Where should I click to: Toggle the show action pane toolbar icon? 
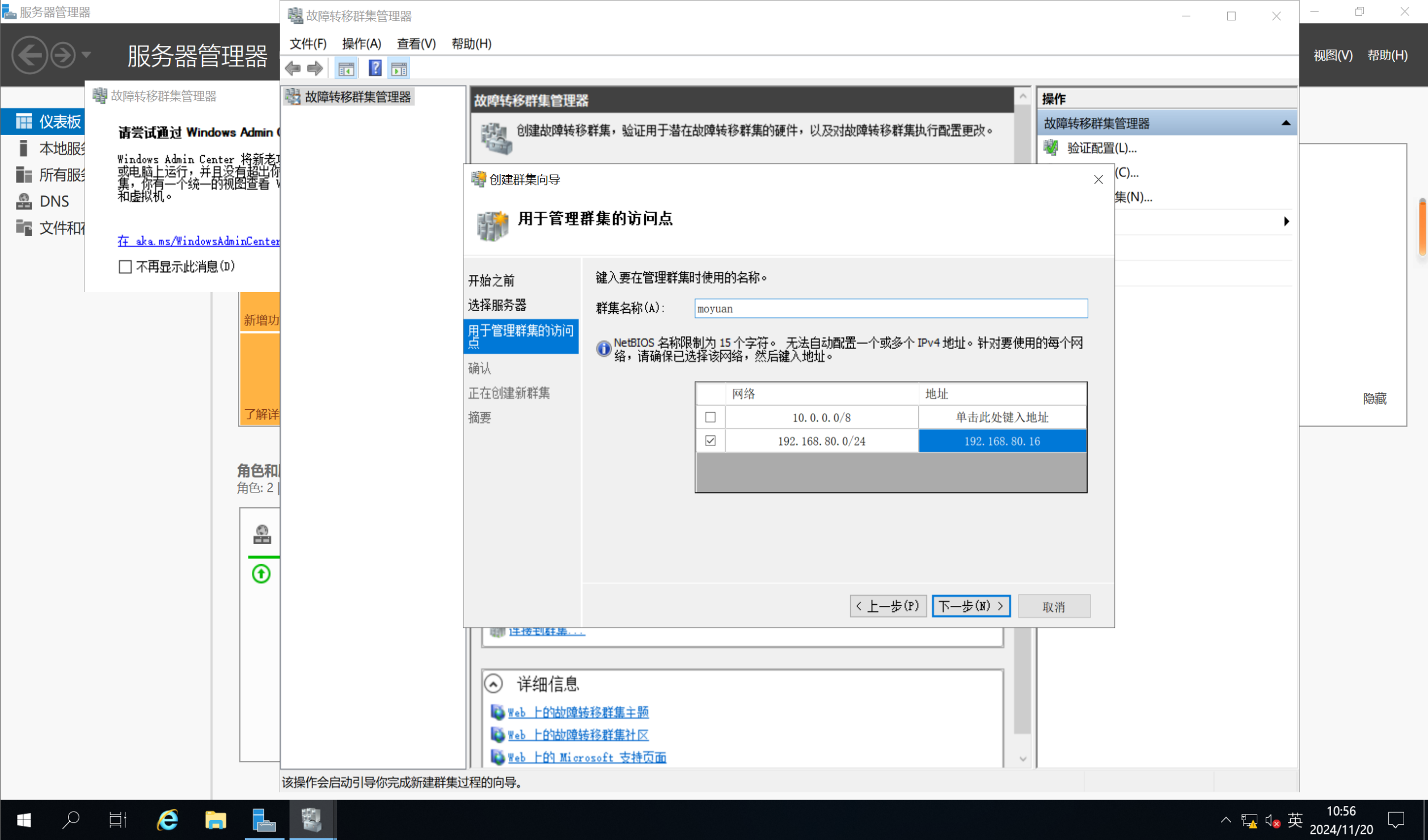click(399, 68)
